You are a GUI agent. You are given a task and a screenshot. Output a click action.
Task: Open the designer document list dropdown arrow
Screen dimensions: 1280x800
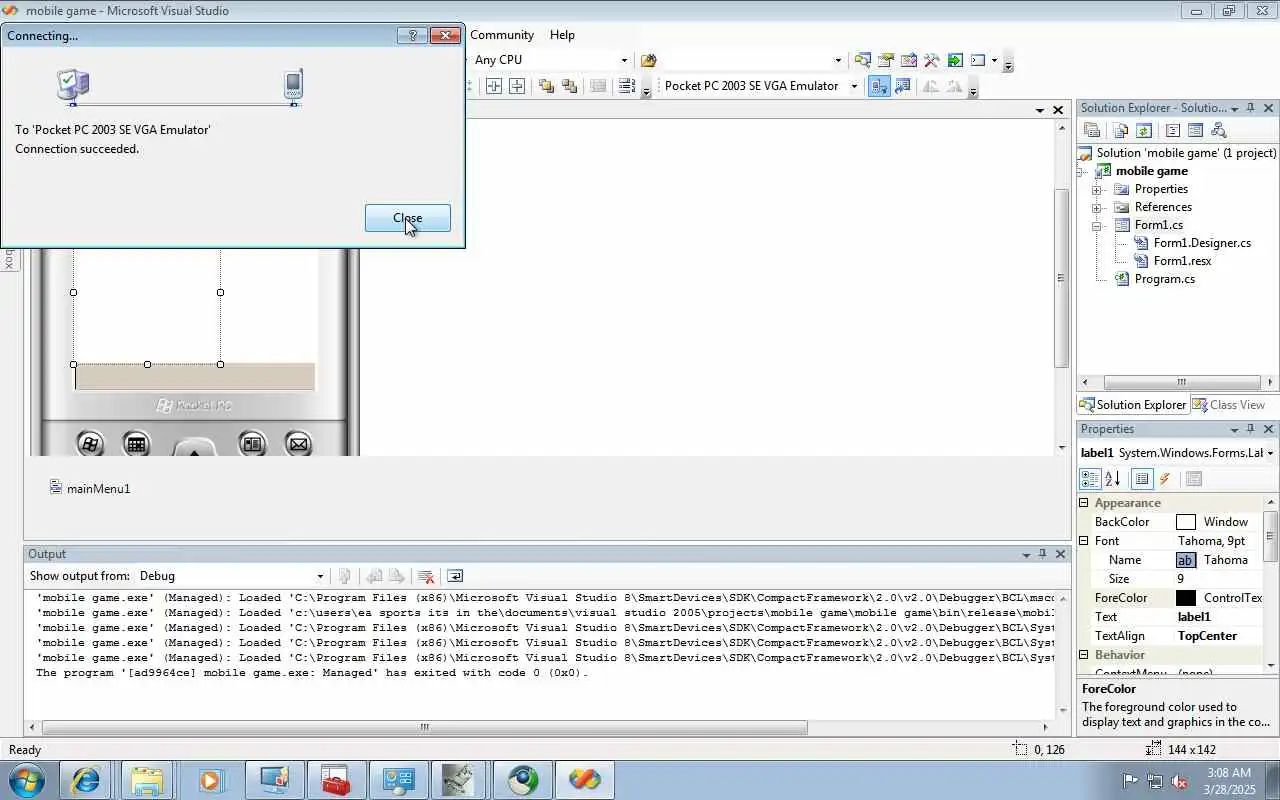click(1040, 110)
